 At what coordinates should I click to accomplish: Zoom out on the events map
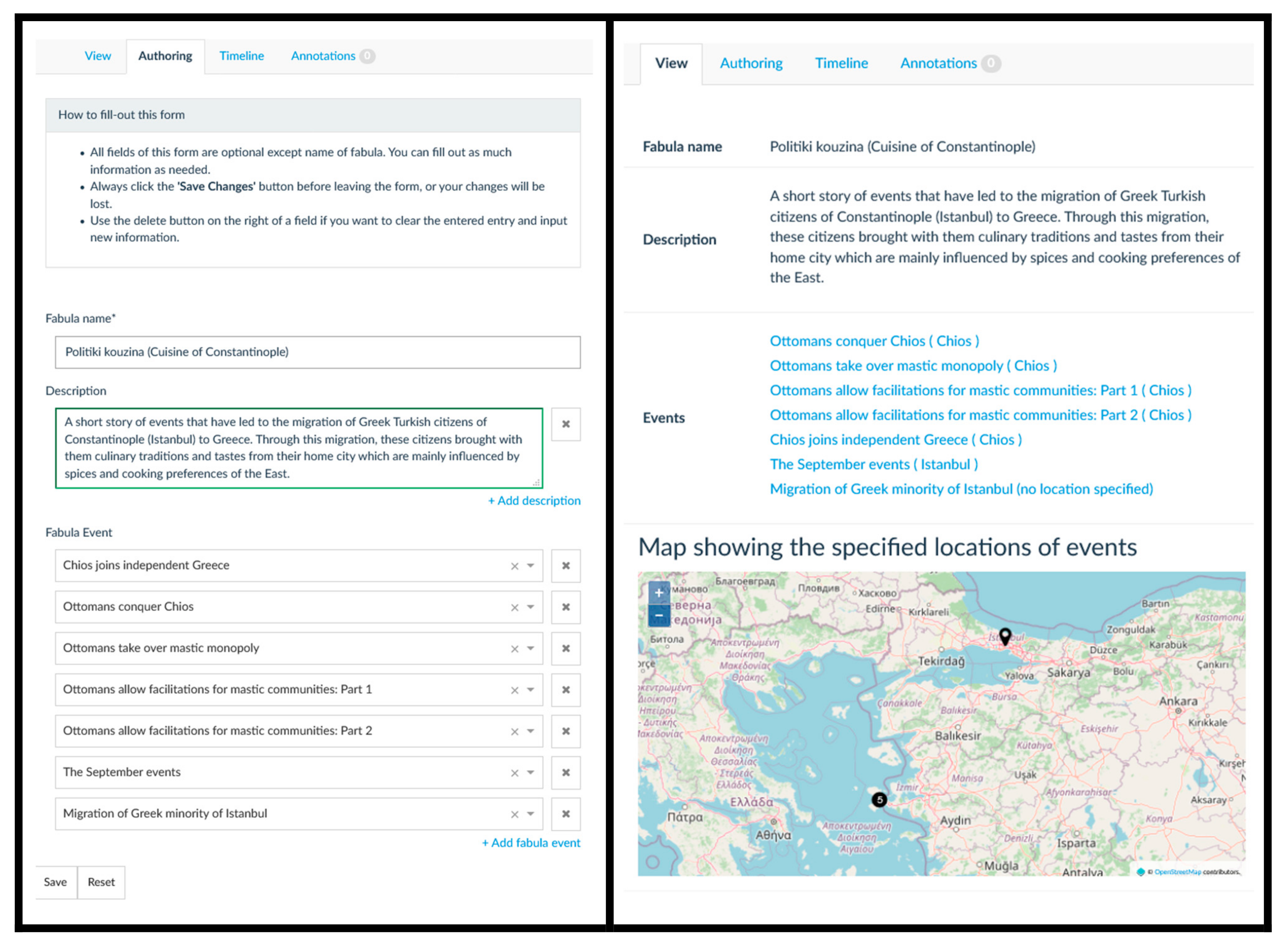pyautogui.click(x=659, y=616)
